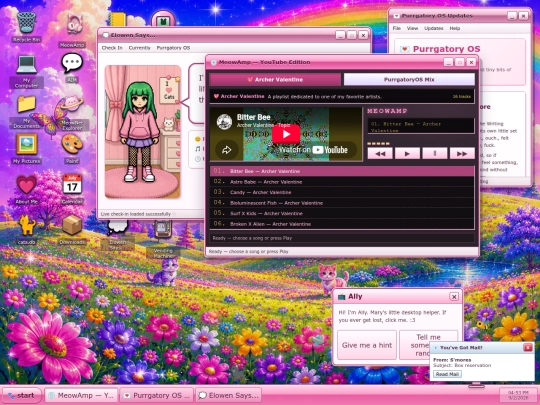Open Check In menu in Elowen Says
Image resolution: width=540 pixels, height=405 pixels.
[x=112, y=48]
